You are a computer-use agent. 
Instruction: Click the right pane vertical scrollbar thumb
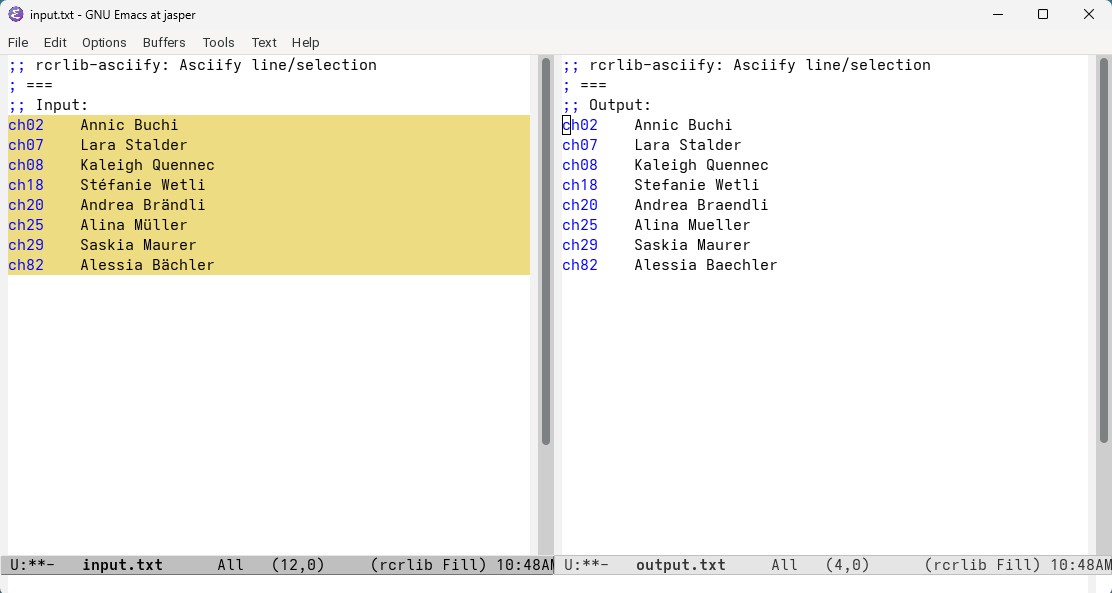[1103, 252]
